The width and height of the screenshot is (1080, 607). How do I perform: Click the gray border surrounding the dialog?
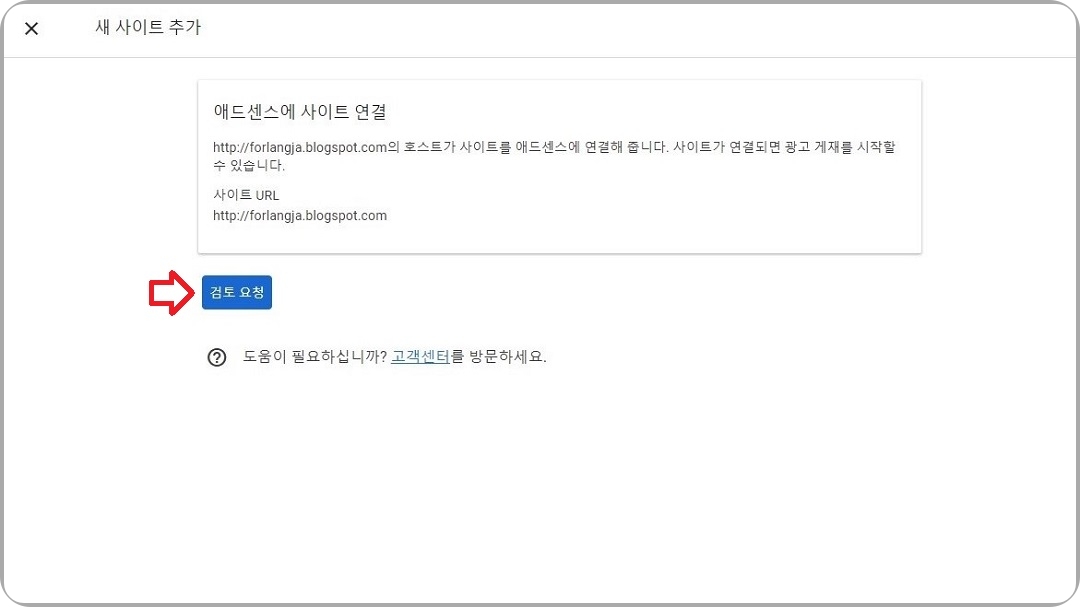540,602
